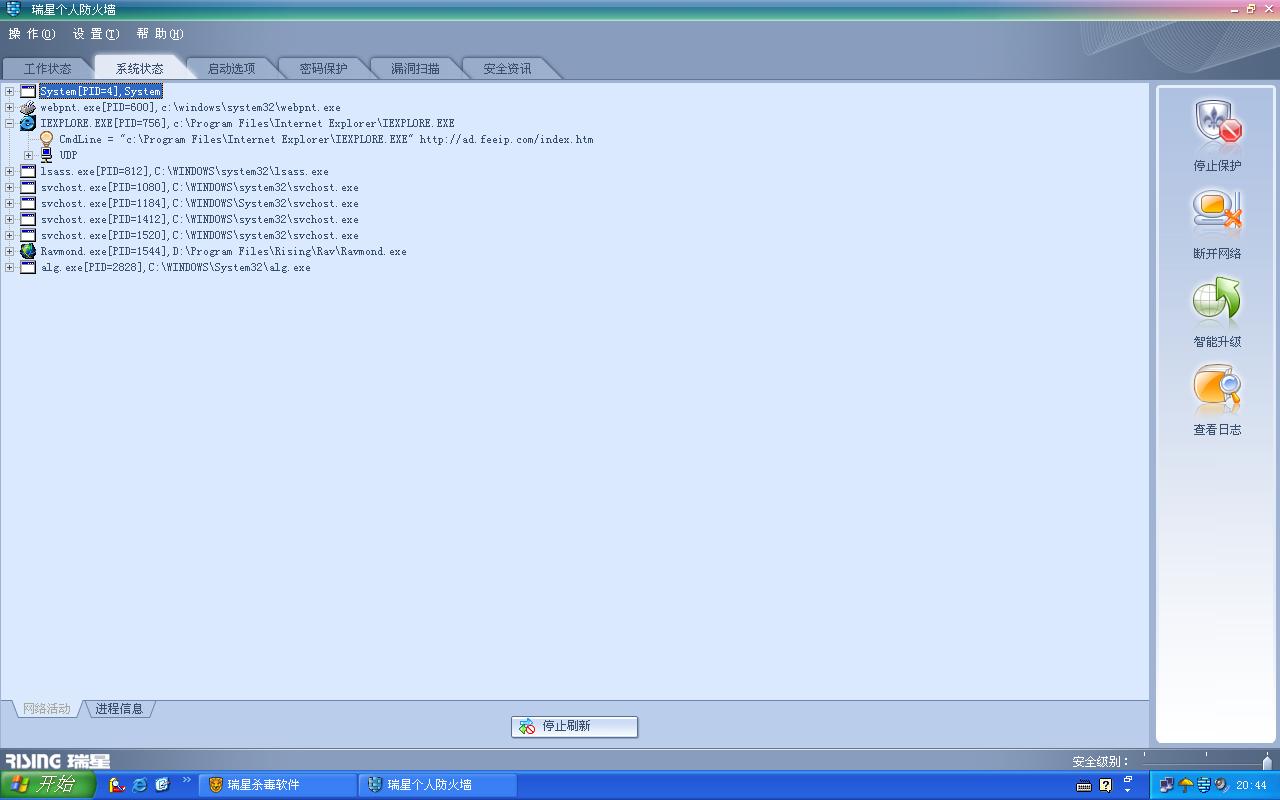Click the 断开网络 disconnect icon
1280x800 pixels.
1217,212
